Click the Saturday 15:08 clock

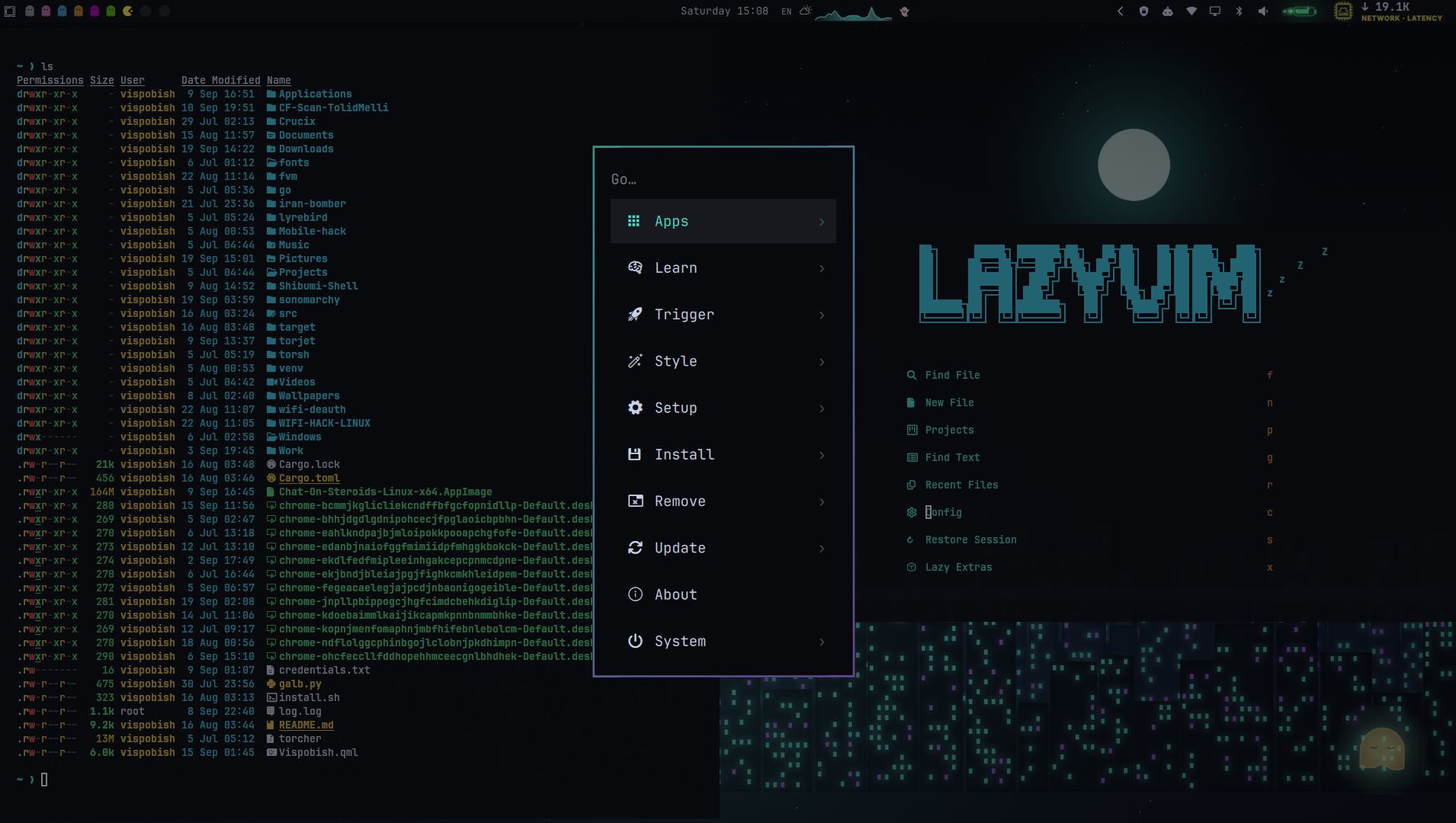pos(724,11)
